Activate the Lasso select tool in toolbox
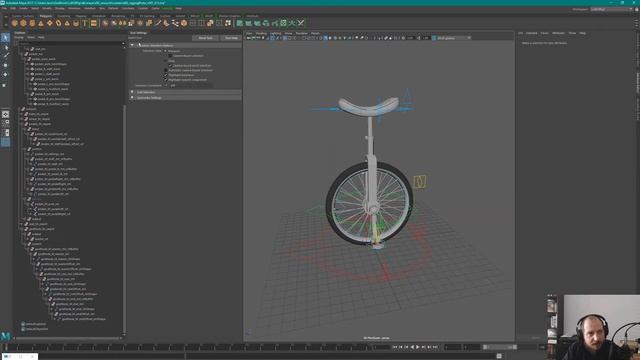The image size is (640, 360). [5, 47]
